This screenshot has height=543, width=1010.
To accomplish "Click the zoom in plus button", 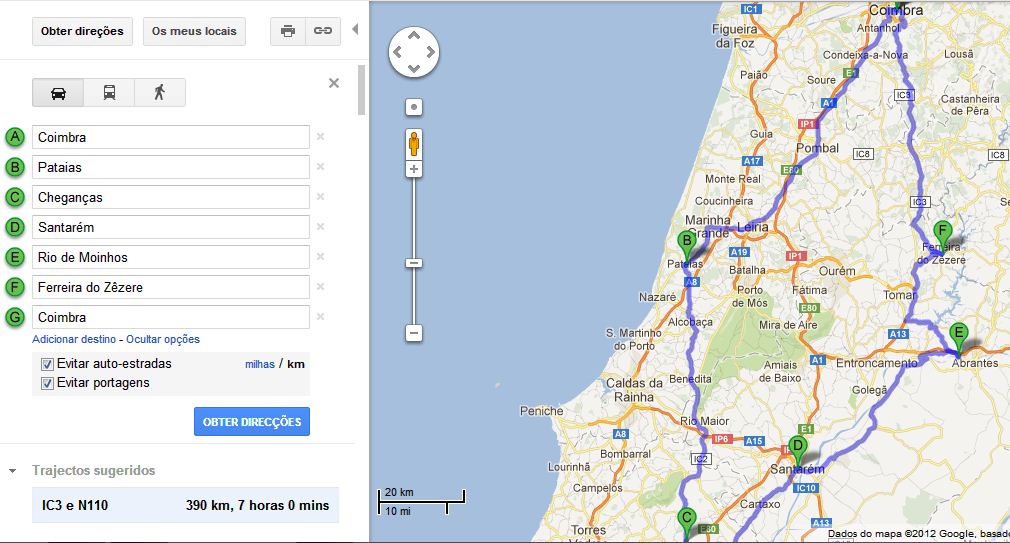I will [x=414, y=169].
